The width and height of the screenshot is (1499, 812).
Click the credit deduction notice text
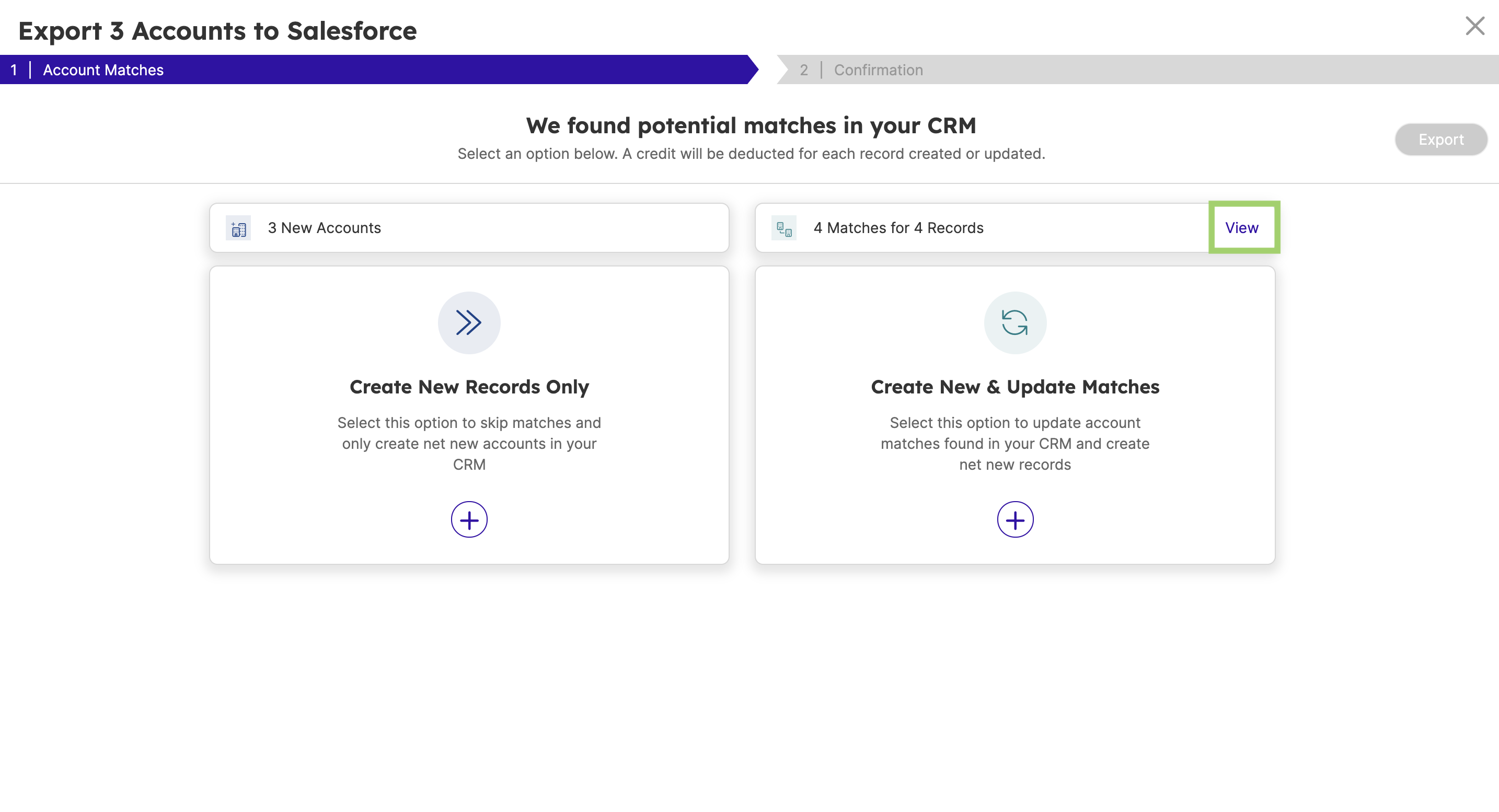coord(751,154)
